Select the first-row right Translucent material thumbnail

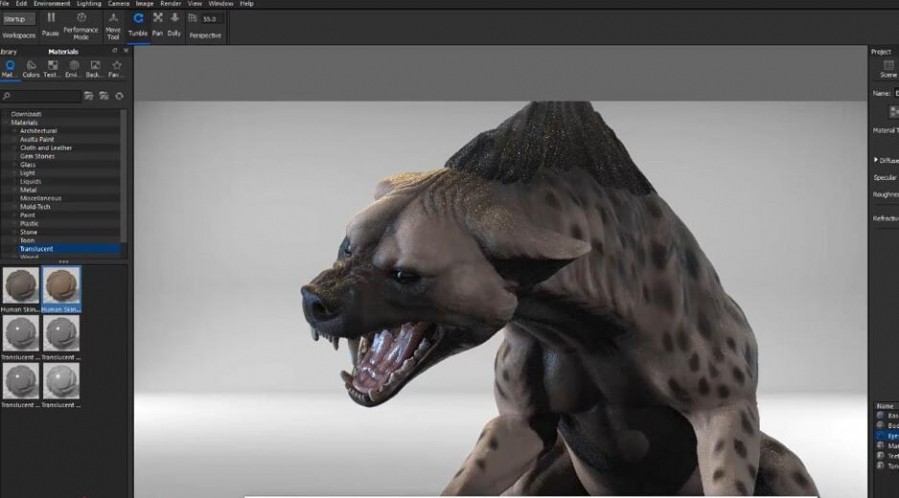click(x=61, y=333)
